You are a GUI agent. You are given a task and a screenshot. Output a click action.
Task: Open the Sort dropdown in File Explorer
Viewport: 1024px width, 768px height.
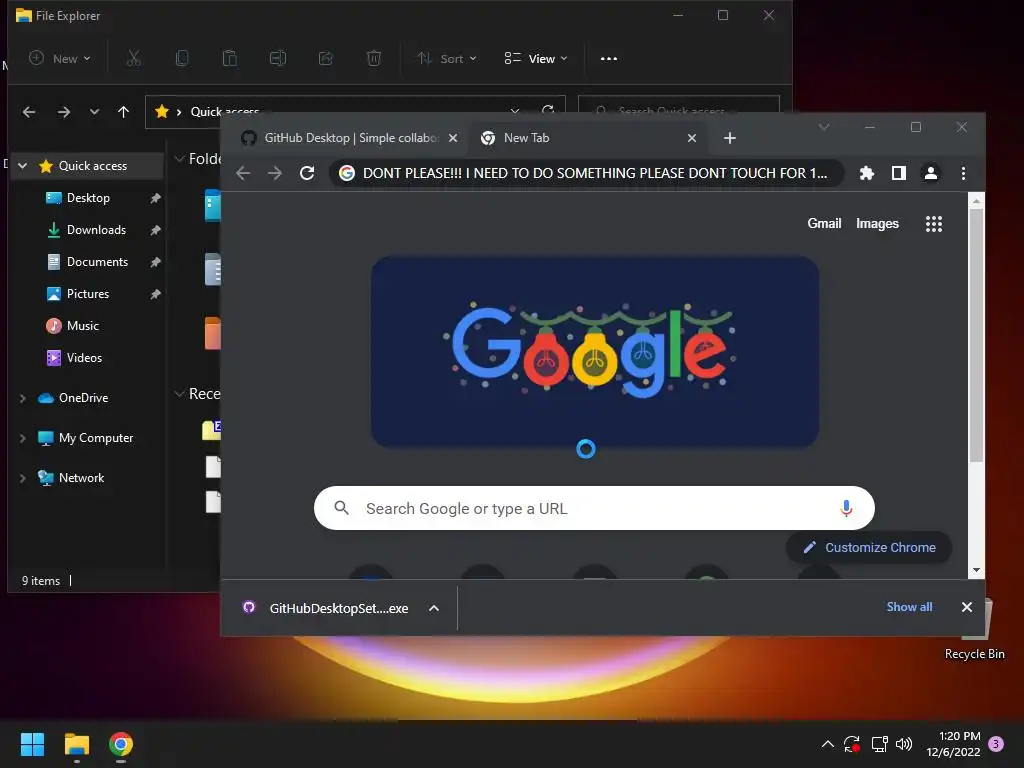[x=447, y=59]
